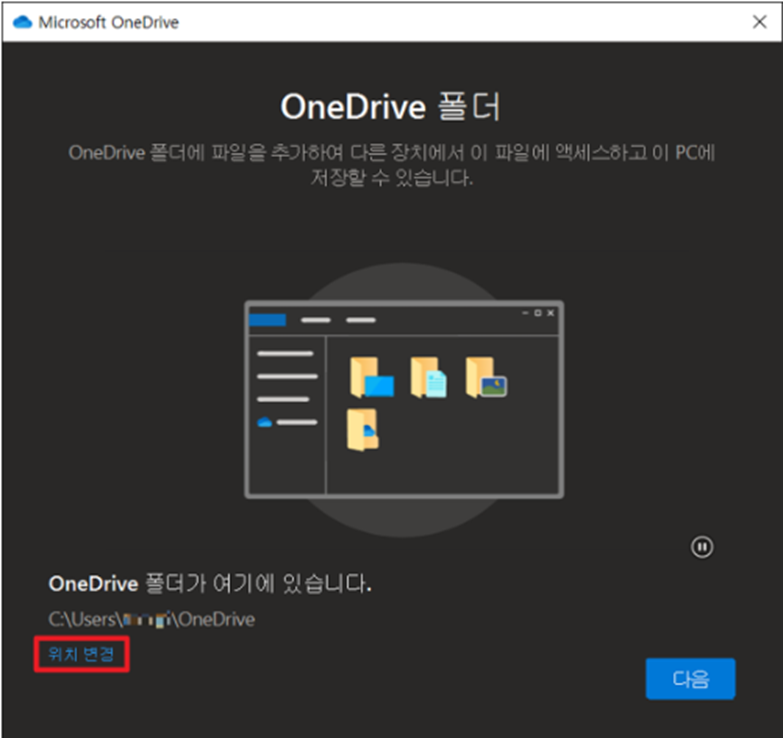
Task: Select the document folder icon in illustration
Action: [x=429, y=377]
